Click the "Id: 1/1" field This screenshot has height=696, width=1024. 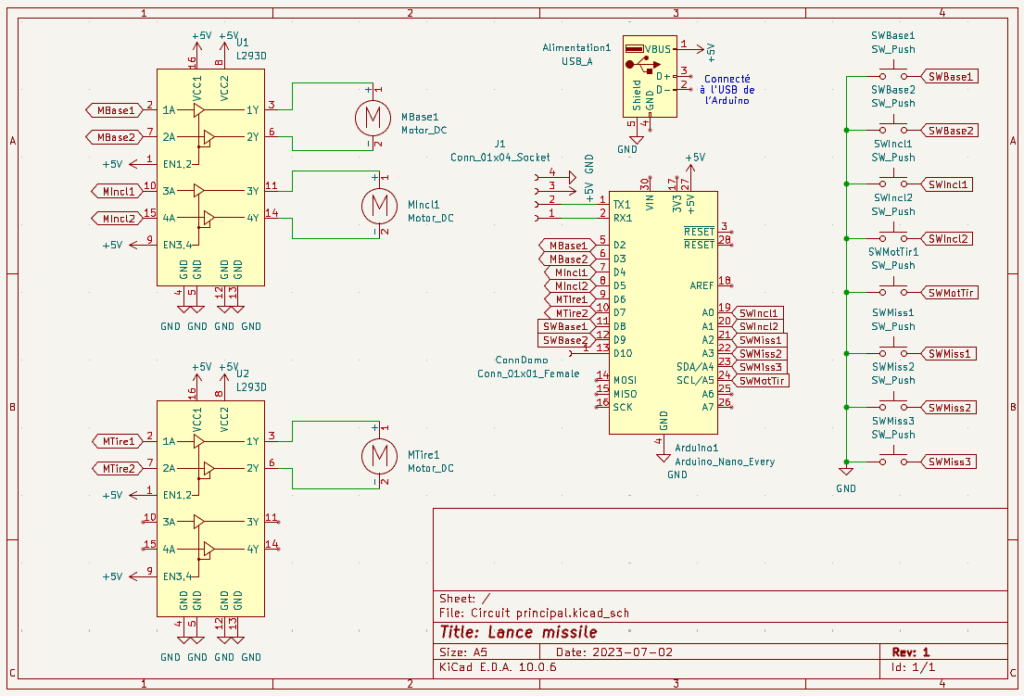coord(913,667)
